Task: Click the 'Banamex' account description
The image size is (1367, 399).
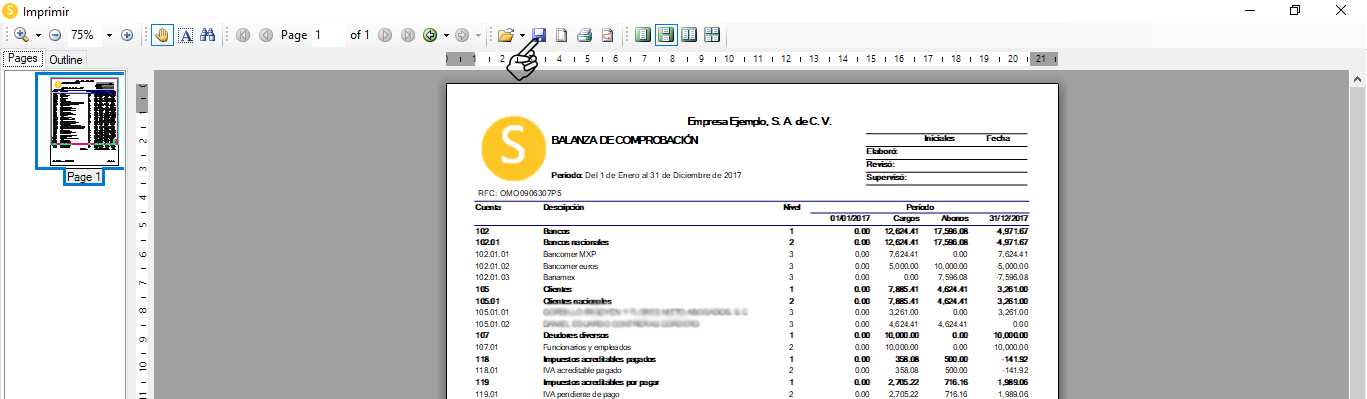Action: [x=560, y=277]
